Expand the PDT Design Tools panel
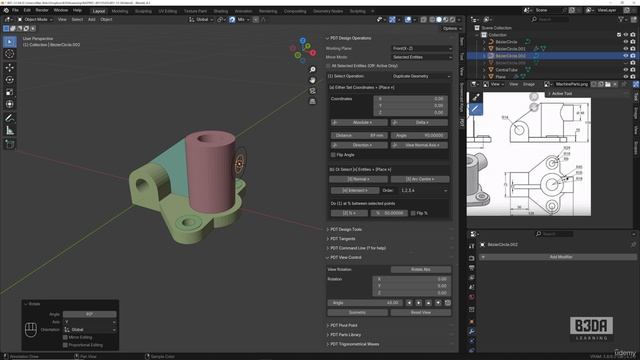 tap(346, 229)
